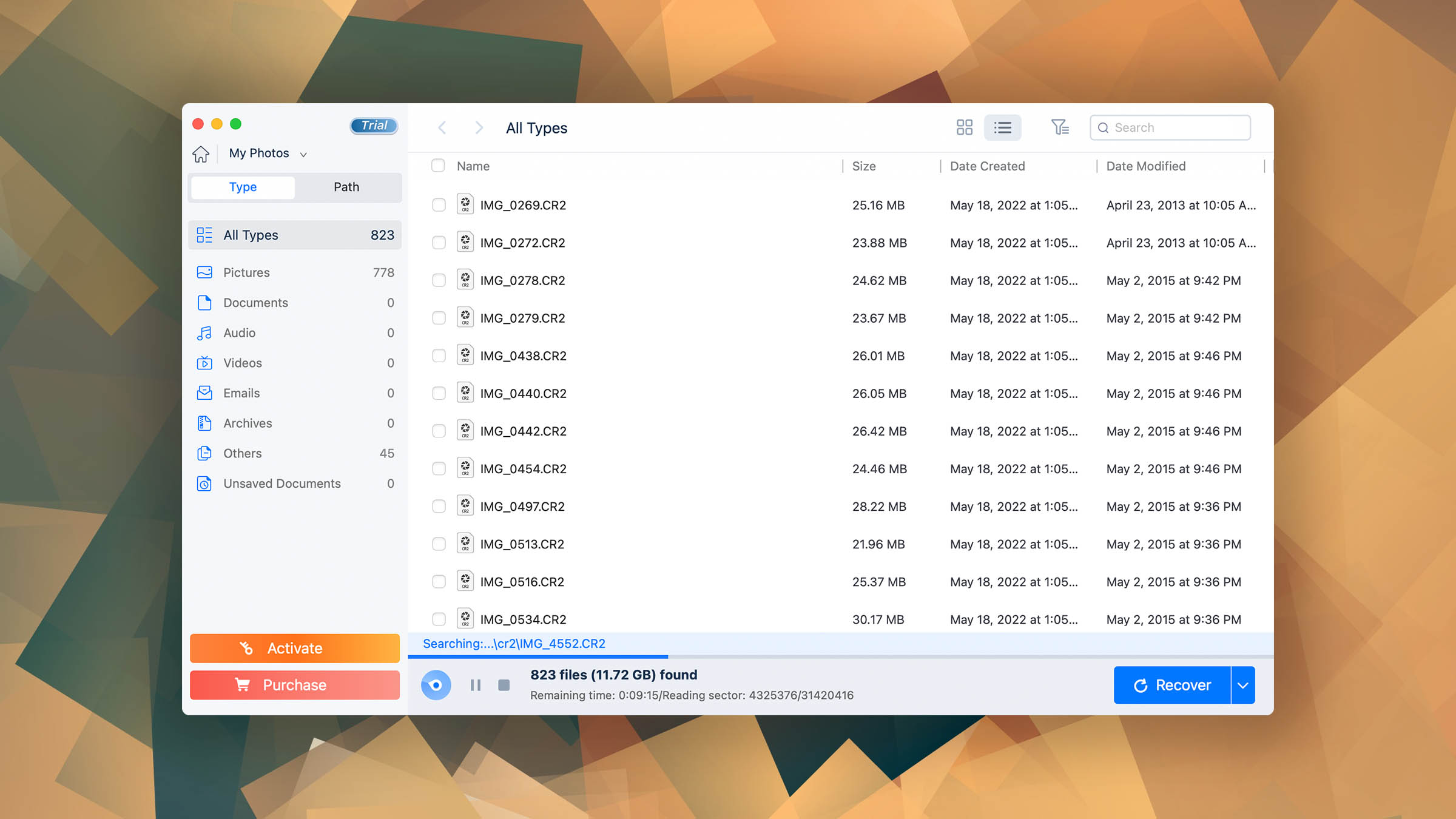
Task: Click the Trial badge
Action: (x=374, y=126)
